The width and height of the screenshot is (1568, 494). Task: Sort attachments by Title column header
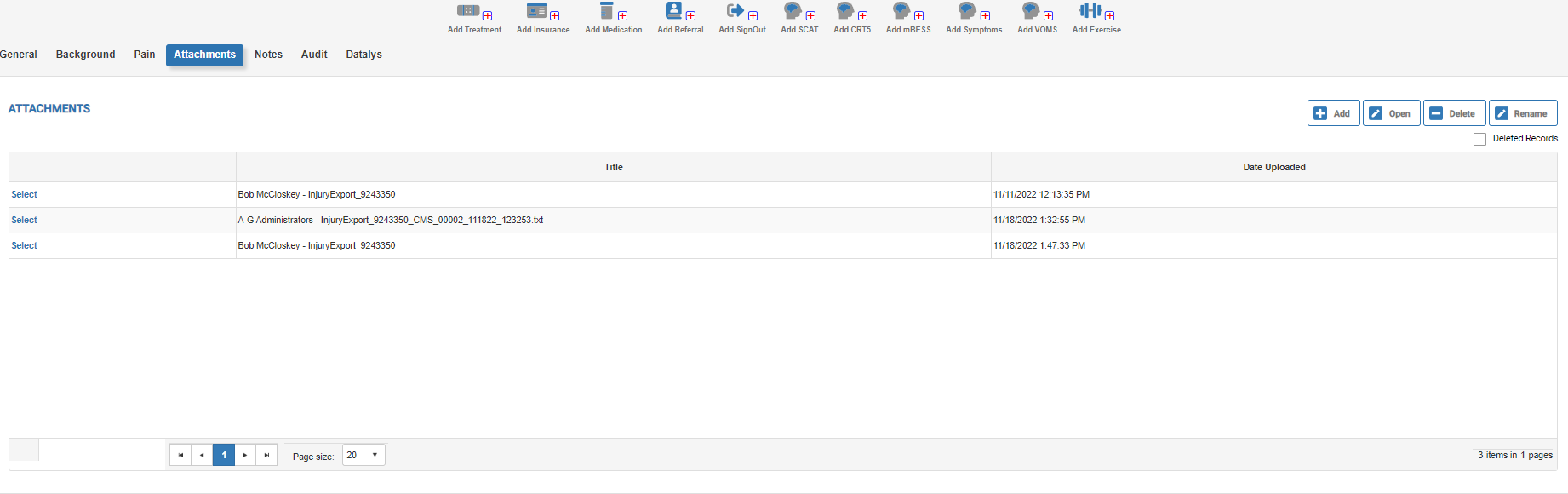coord(613,168)
